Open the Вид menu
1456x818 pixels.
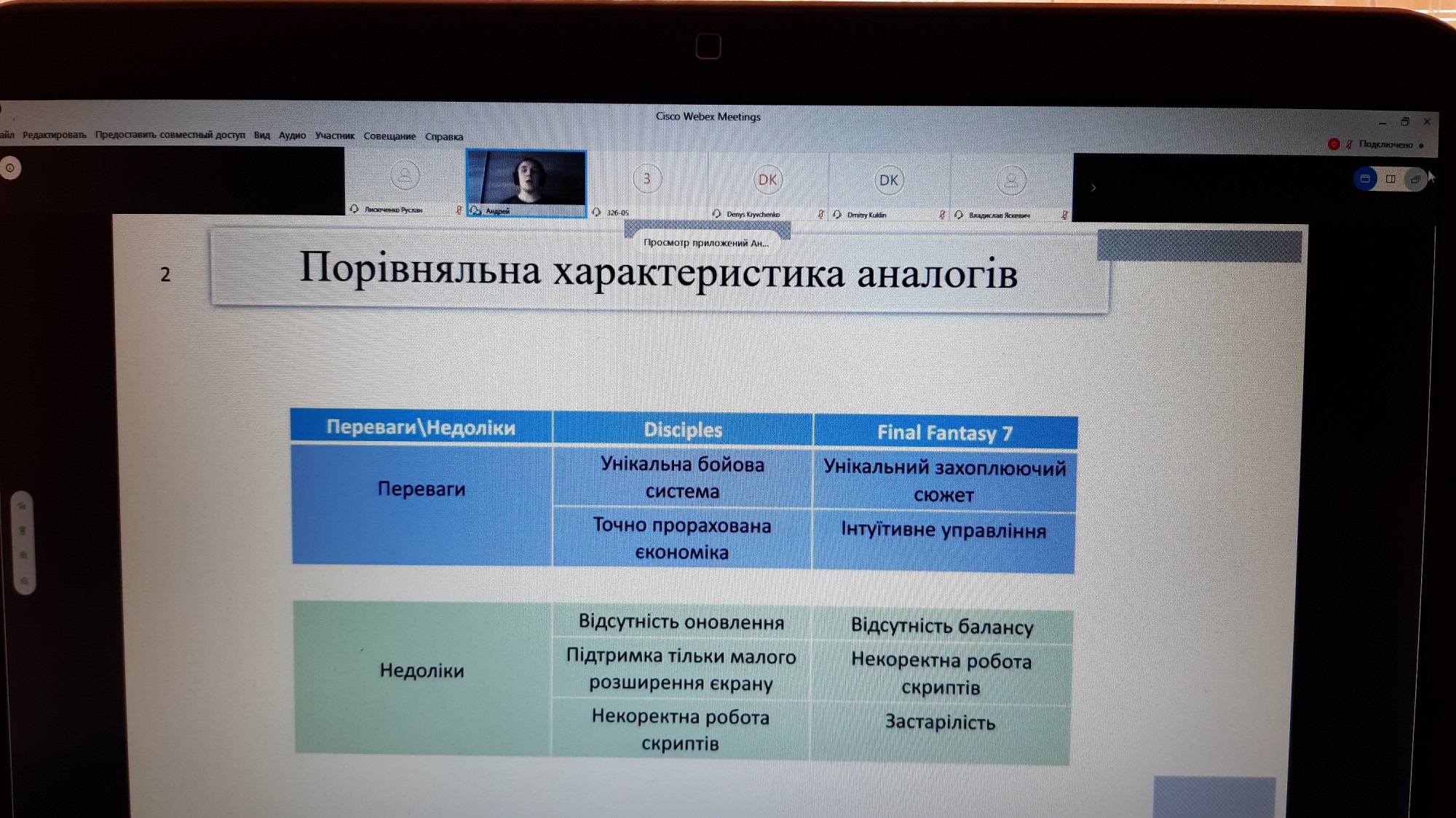click(262, 135)
